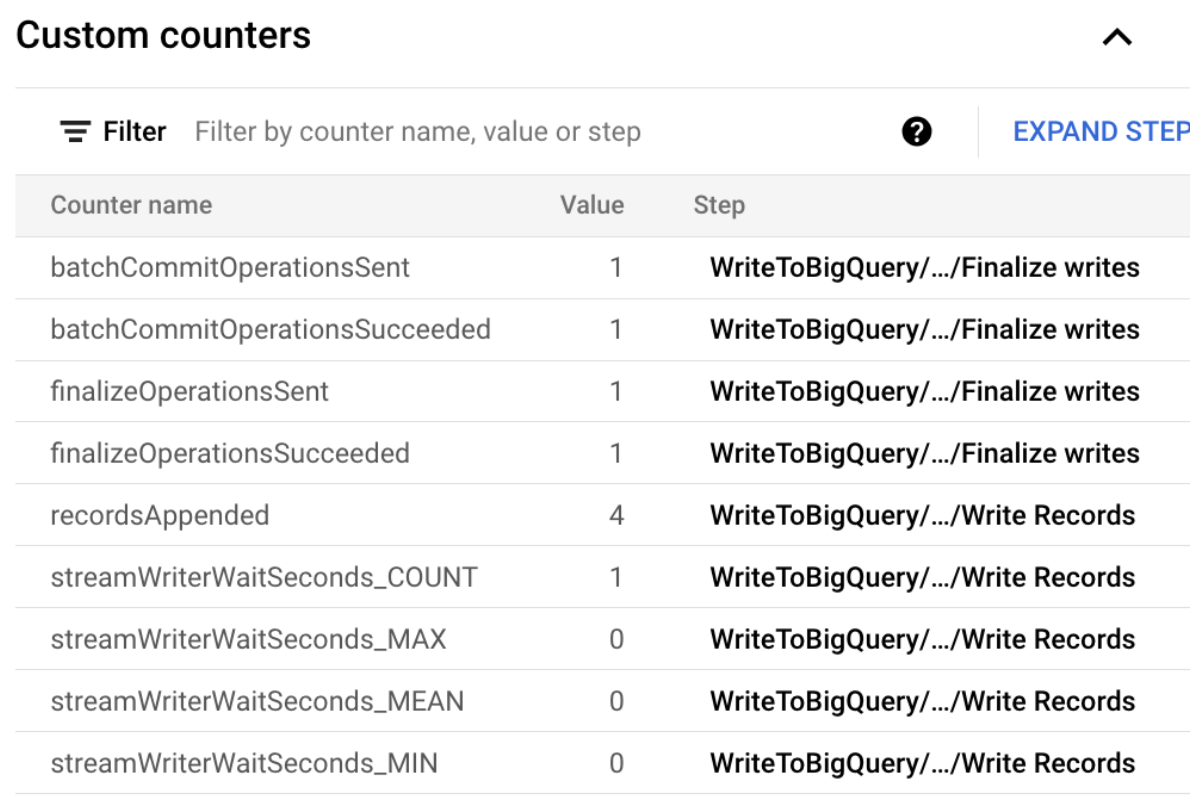
Task: Open Finalize writes step for batchCommitOperationsSucceeded
Action: tap(924, 329)
